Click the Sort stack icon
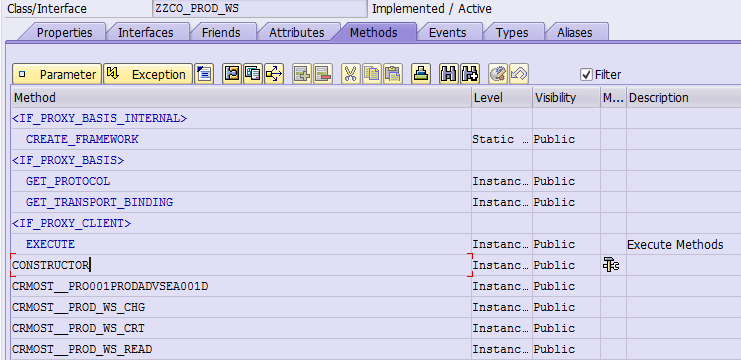 [421, 74]
